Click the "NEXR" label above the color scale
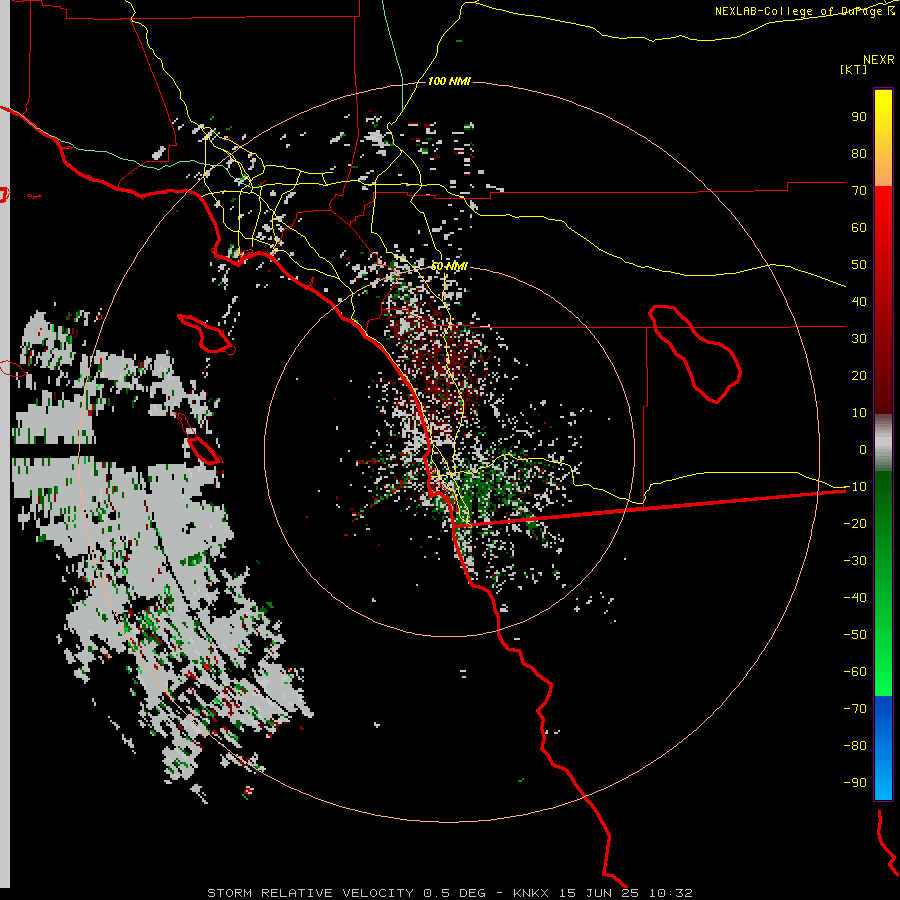This screenshot has width=900, height=900. (x=879, y=60)
